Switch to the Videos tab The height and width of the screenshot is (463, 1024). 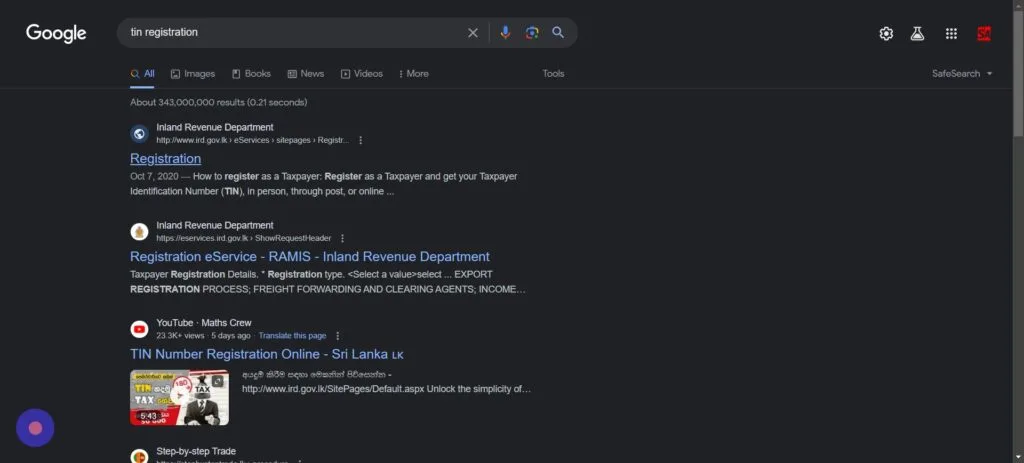click(362, 74)
